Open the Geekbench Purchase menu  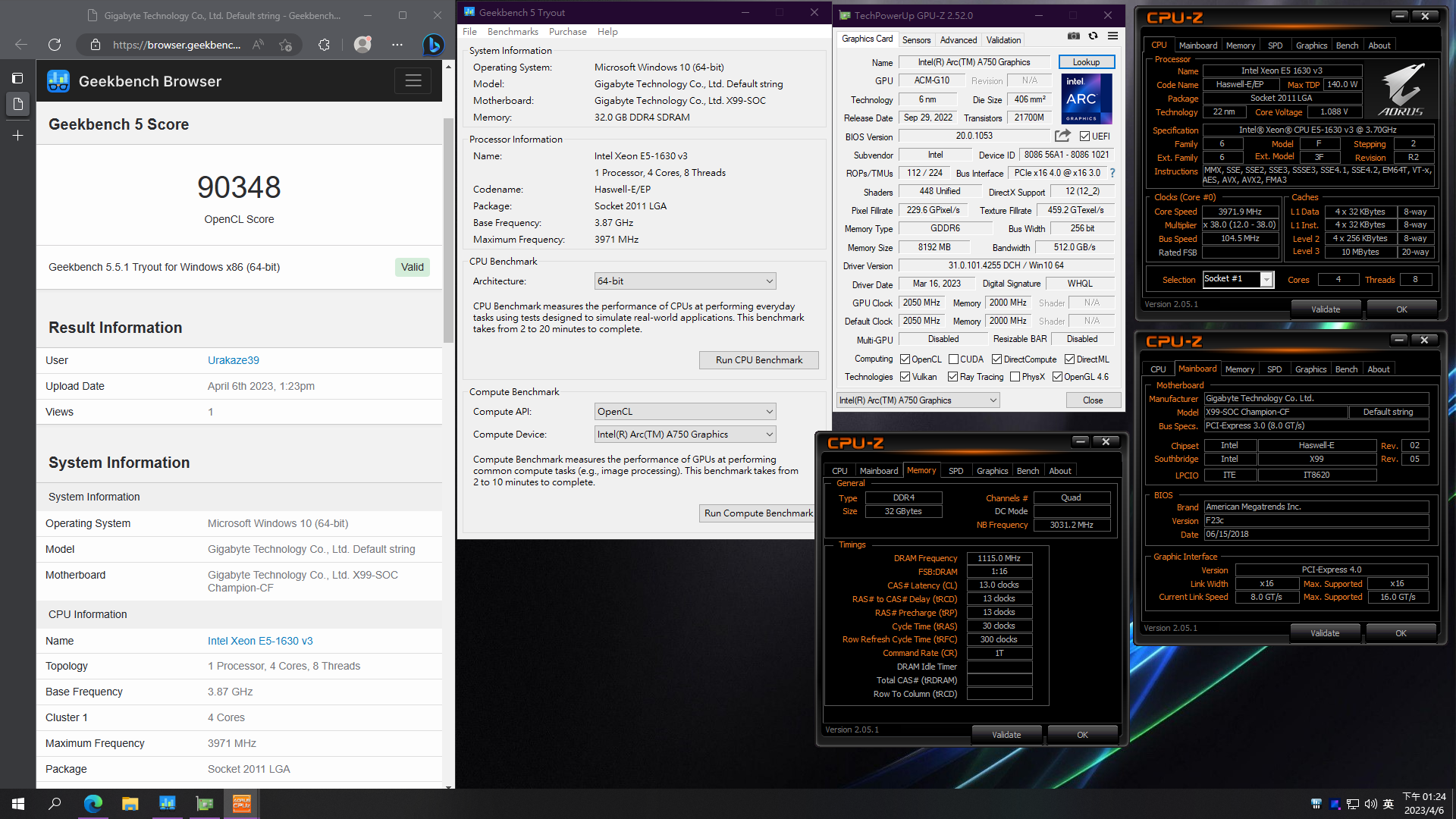567,32
